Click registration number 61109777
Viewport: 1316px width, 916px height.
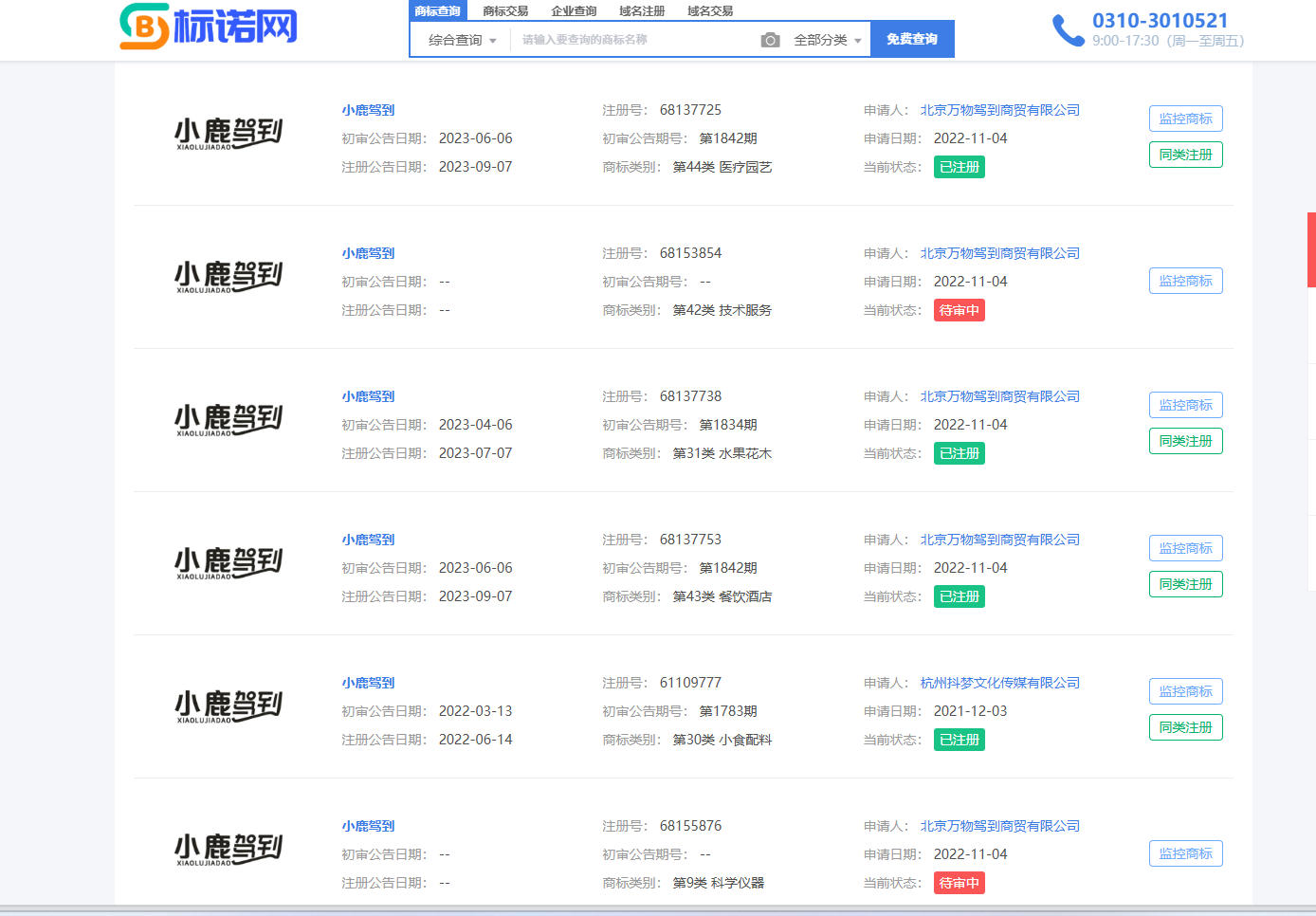click(690, 683)
